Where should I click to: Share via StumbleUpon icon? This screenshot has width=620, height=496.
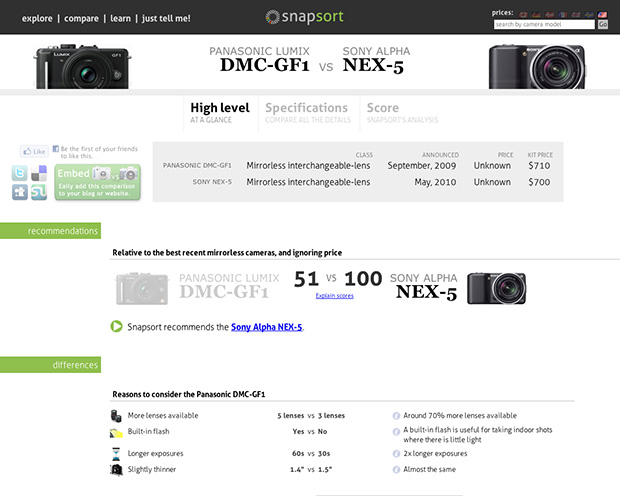click(x=39, y=192)
